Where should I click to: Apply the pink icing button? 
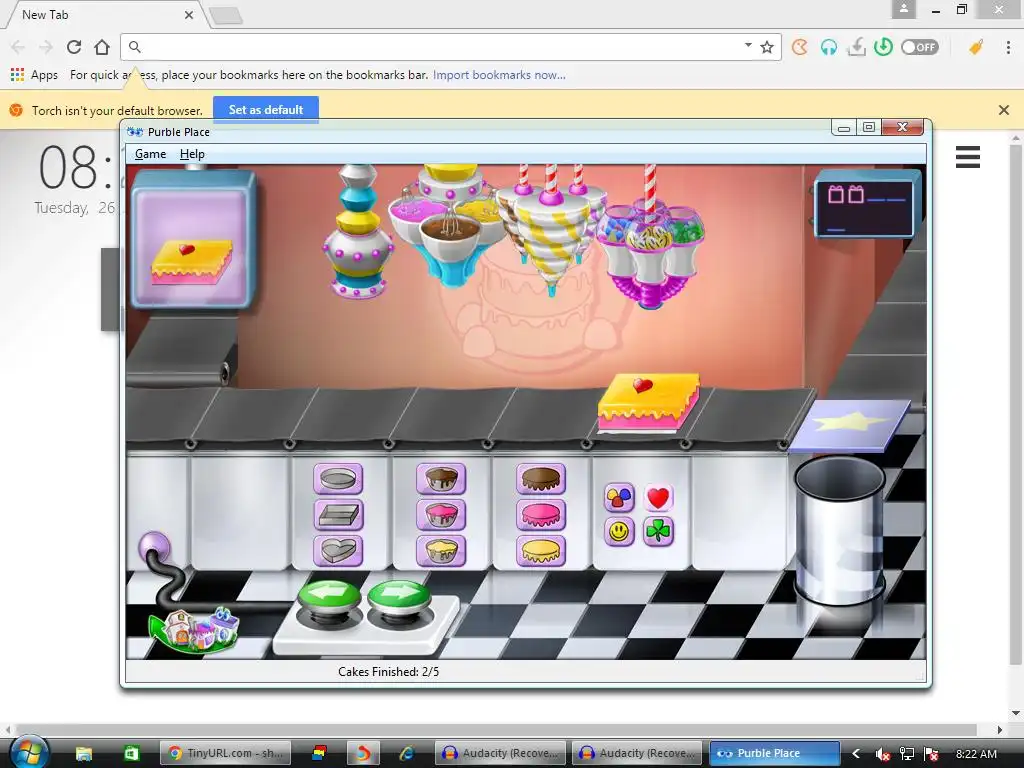(541, 515)
